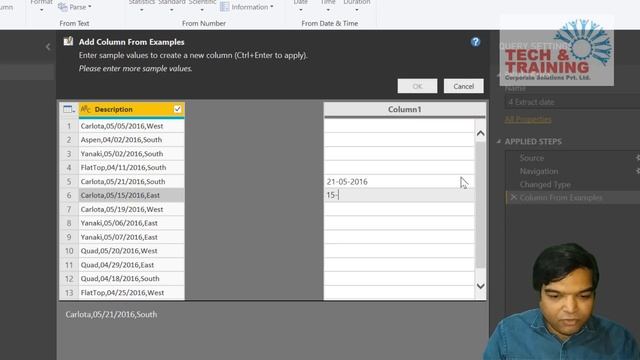Select row 'Quad,04/29/2016,East'
The height and width of the screenshot is (360, 640).
131,265
